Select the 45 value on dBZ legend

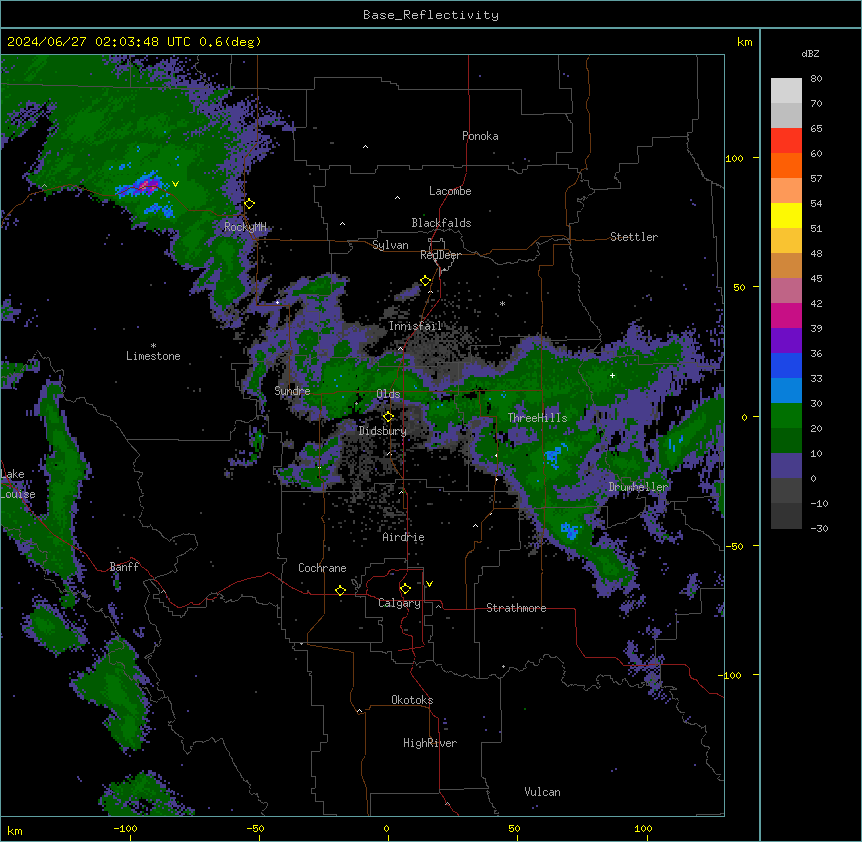(x=816, y=279)
